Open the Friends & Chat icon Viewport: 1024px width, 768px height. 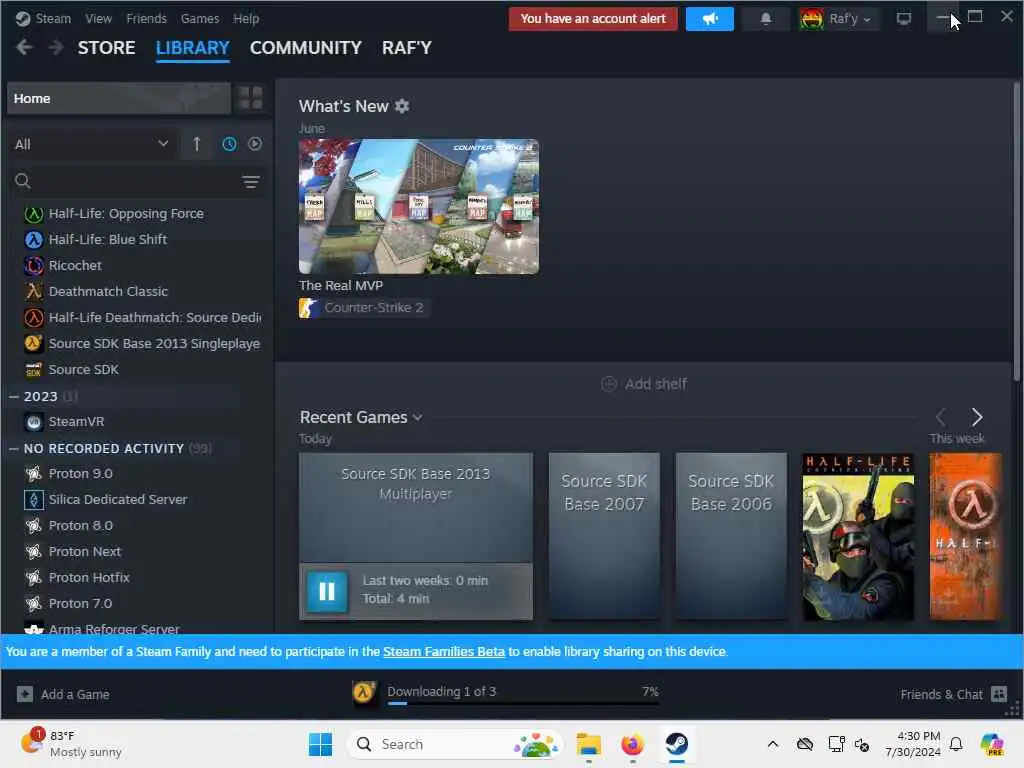pos(999,694)
